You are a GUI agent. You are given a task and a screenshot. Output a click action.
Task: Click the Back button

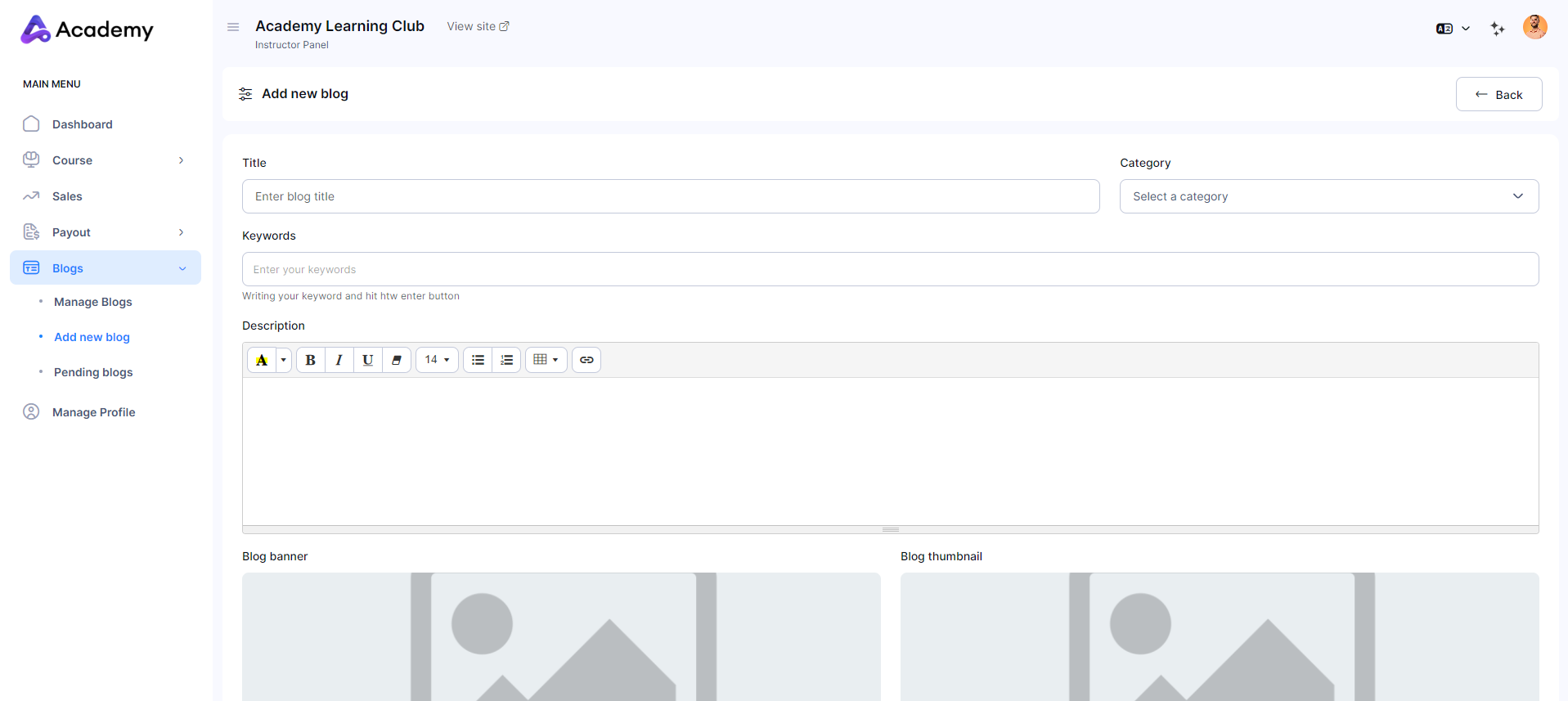pyautogui.click(x=1498, y=95)
